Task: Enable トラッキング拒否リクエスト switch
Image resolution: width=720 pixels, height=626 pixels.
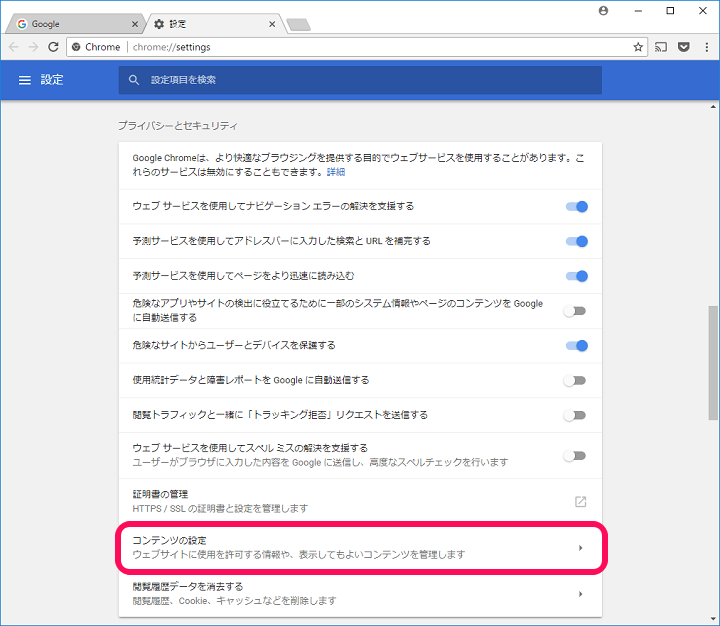Action: click(x=575, y=415)
